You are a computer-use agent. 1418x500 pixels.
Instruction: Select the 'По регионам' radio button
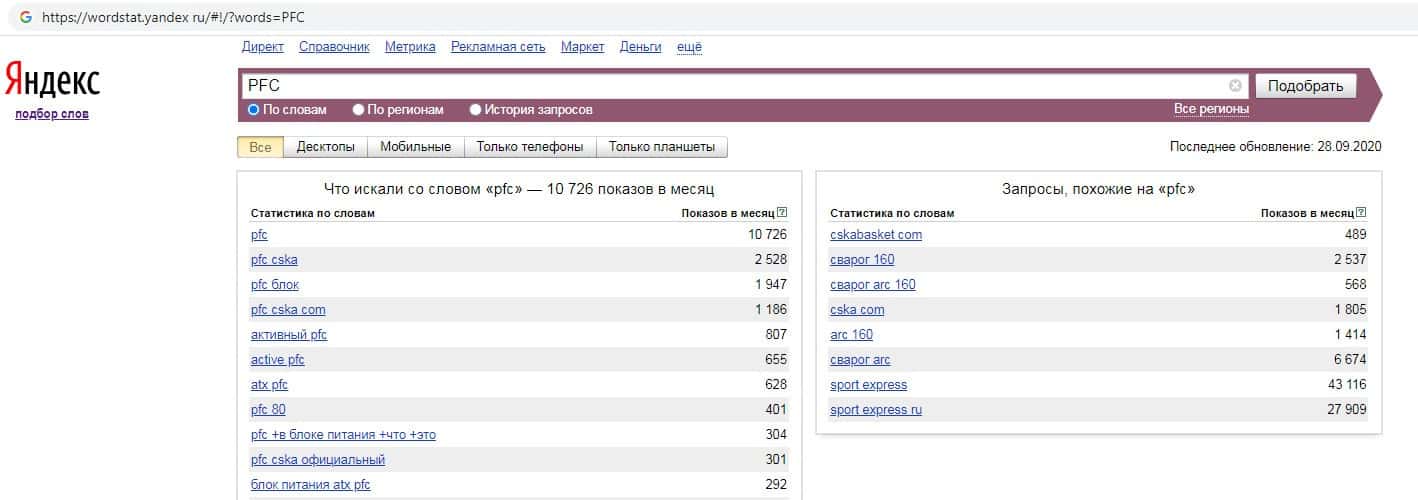[360, 110]
